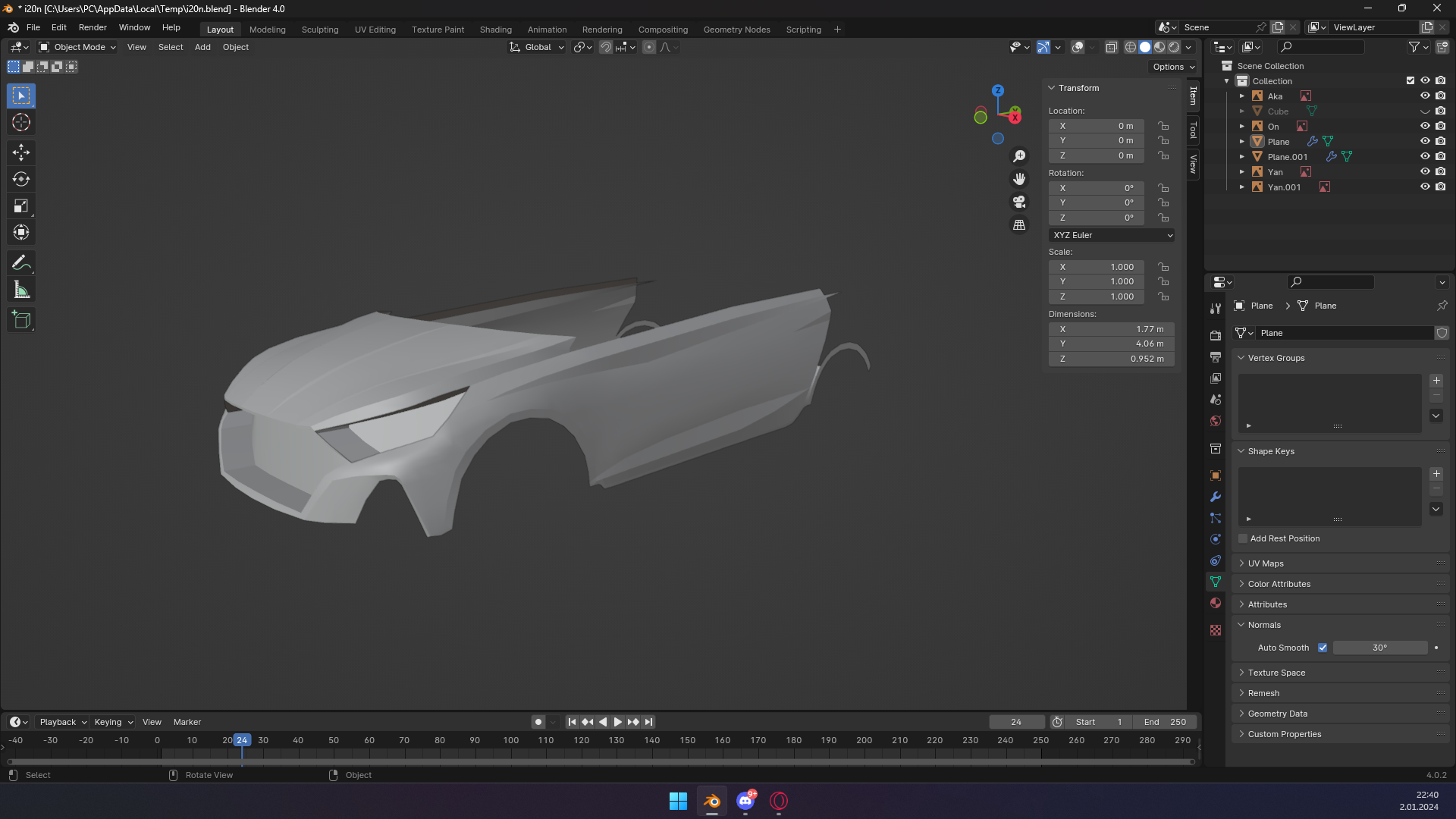Disable Auto Smooth checkbox
Viewport: 1456px width, 819px height.
tap(1323, 648)
